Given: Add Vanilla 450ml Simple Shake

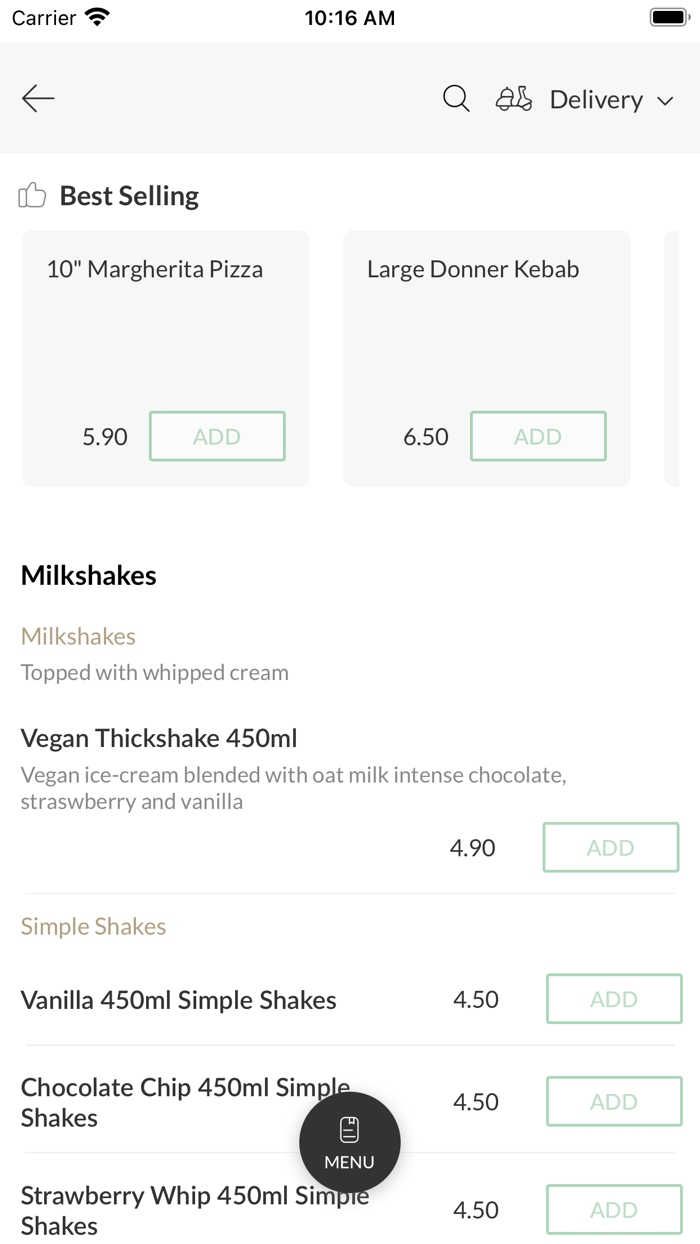Looking at the screenshot, I should pos(614,999).
